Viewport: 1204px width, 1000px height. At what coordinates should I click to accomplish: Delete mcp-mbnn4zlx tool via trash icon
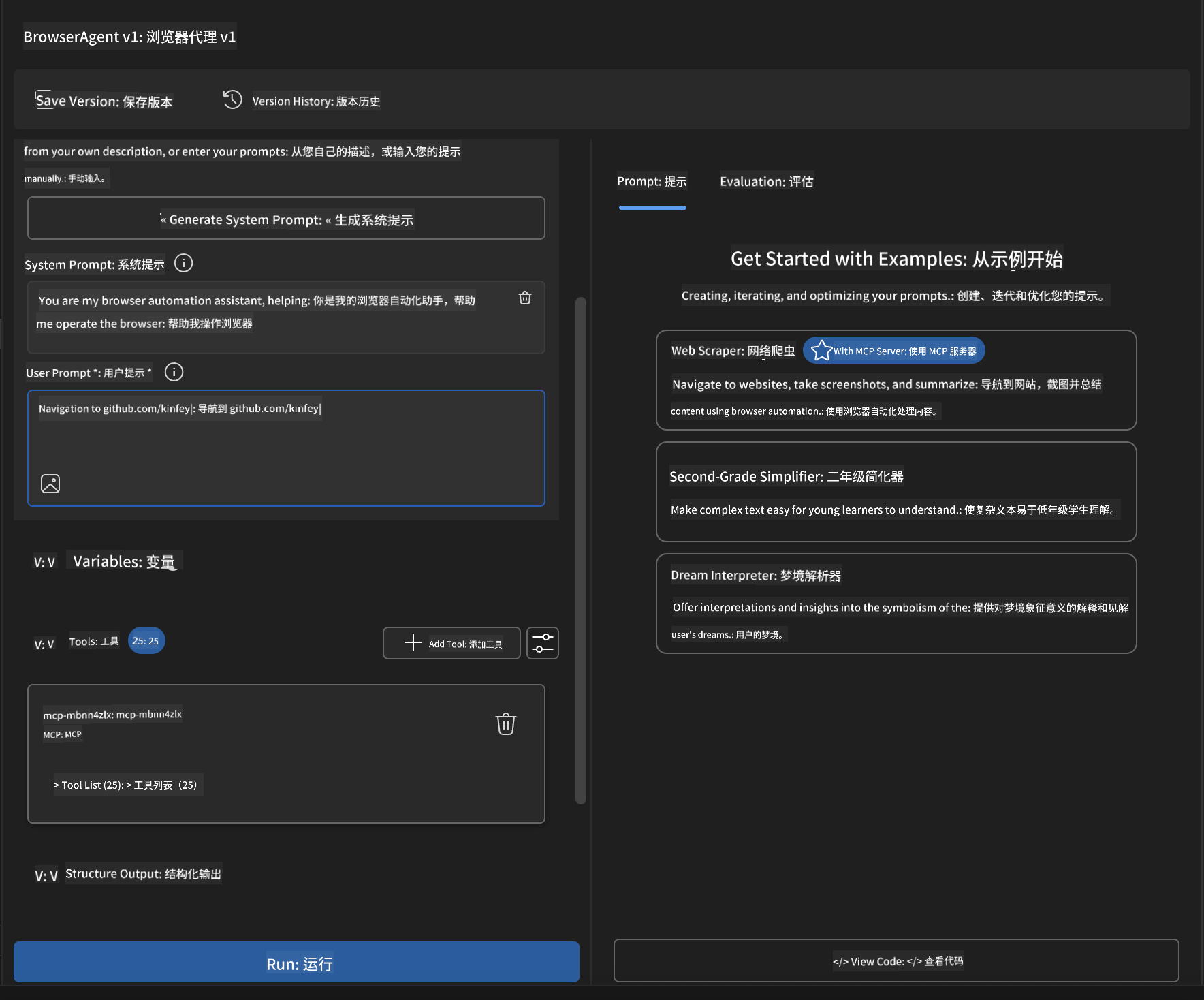(x=506, y=723)
